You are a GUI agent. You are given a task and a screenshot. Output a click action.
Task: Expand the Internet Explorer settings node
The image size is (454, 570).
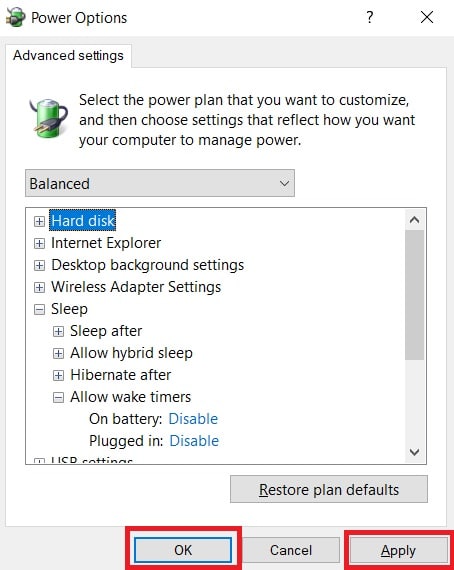point(39,243)
